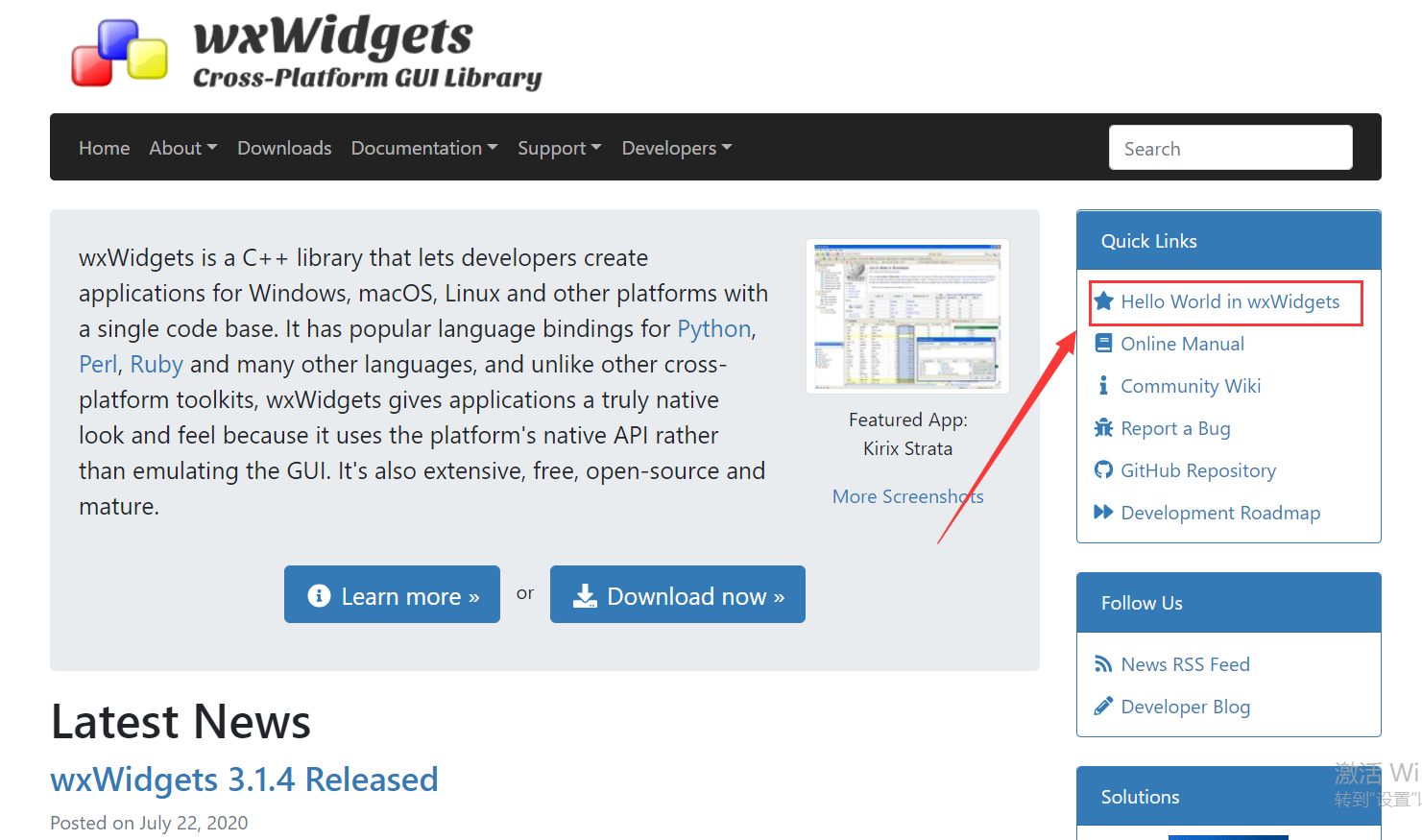The width and height of the screenshot is (1422, 840).
Task: Open the Python bindings link
Action: pos(714,329)
